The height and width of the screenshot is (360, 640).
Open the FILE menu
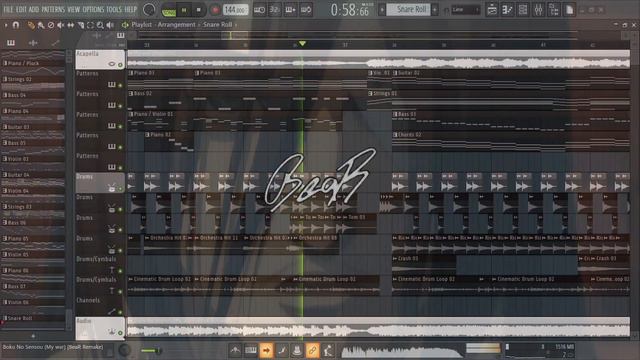coord(8,9)
